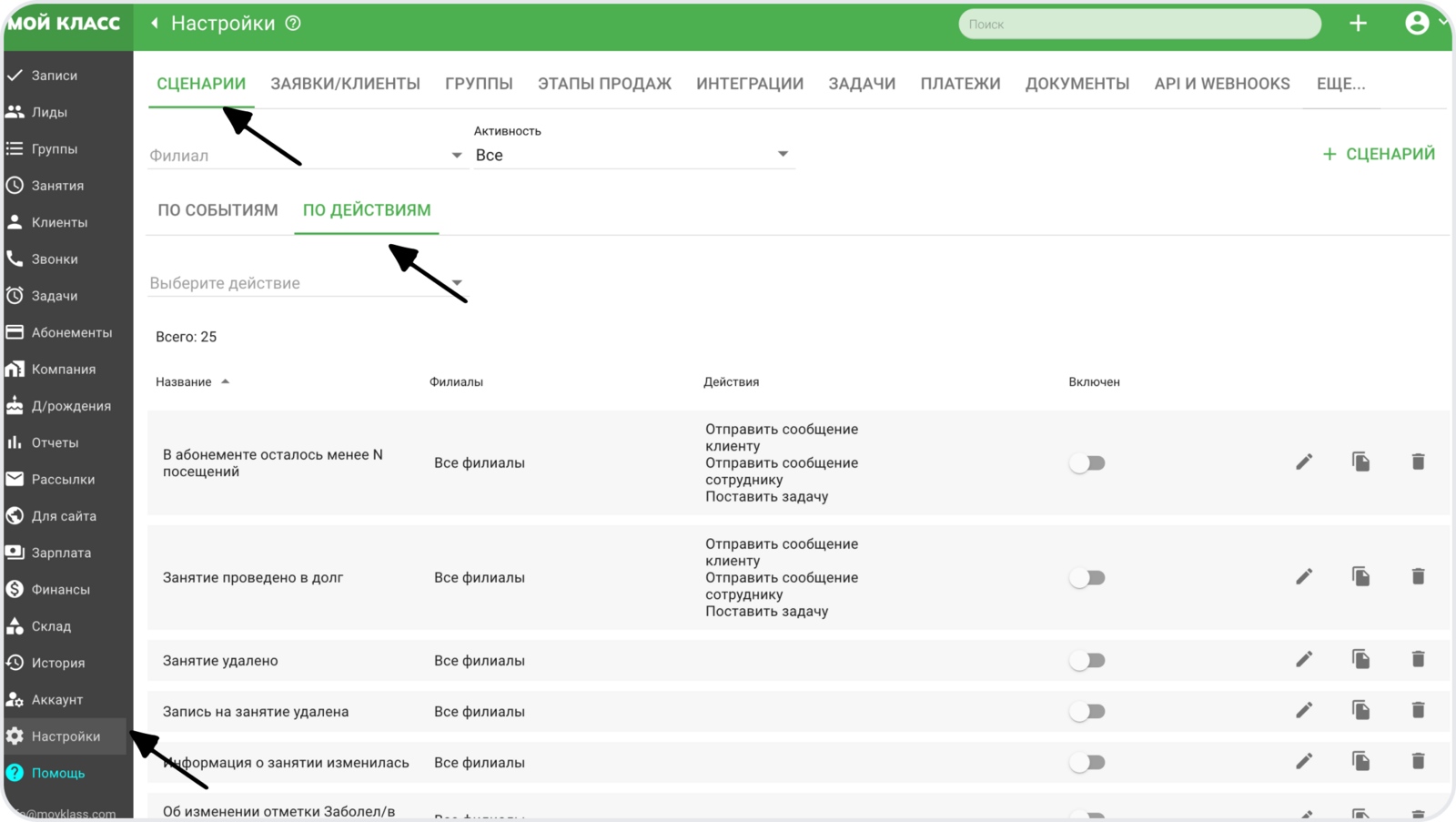Open the Помощь link

click(58, 773)
